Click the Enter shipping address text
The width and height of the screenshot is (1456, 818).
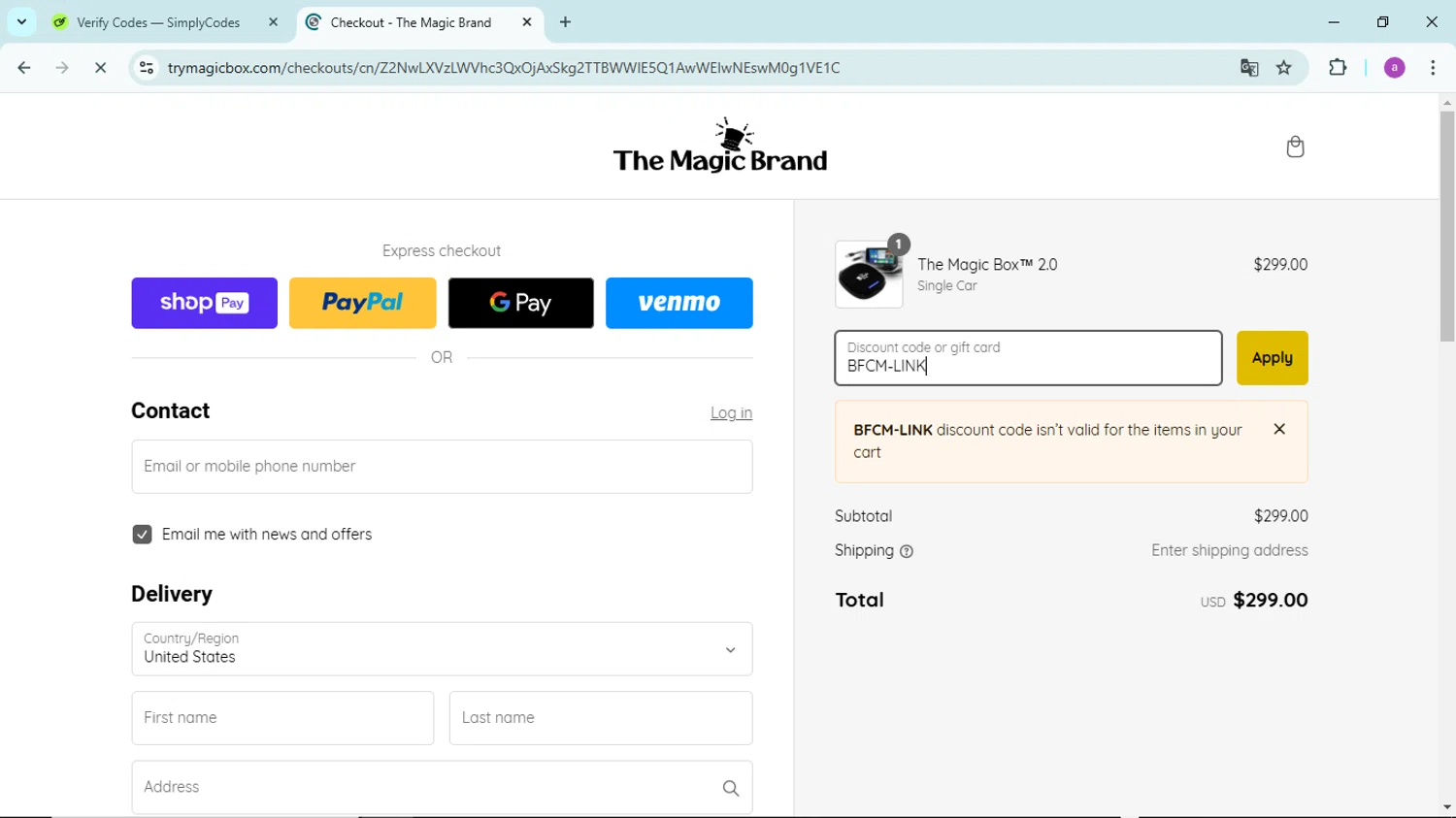tap(1230, 550)
